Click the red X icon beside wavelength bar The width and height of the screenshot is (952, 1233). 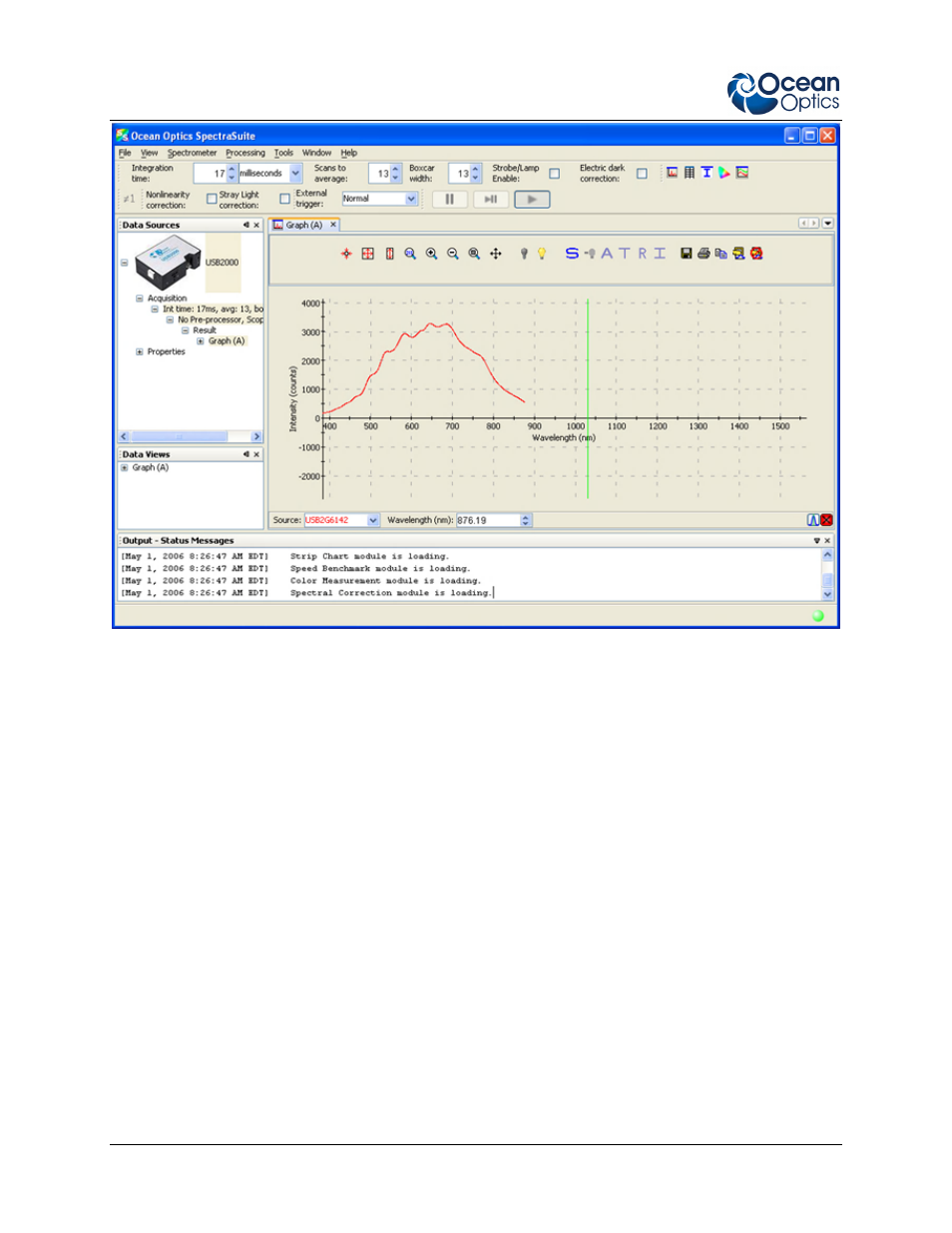[x=826, y=520]
